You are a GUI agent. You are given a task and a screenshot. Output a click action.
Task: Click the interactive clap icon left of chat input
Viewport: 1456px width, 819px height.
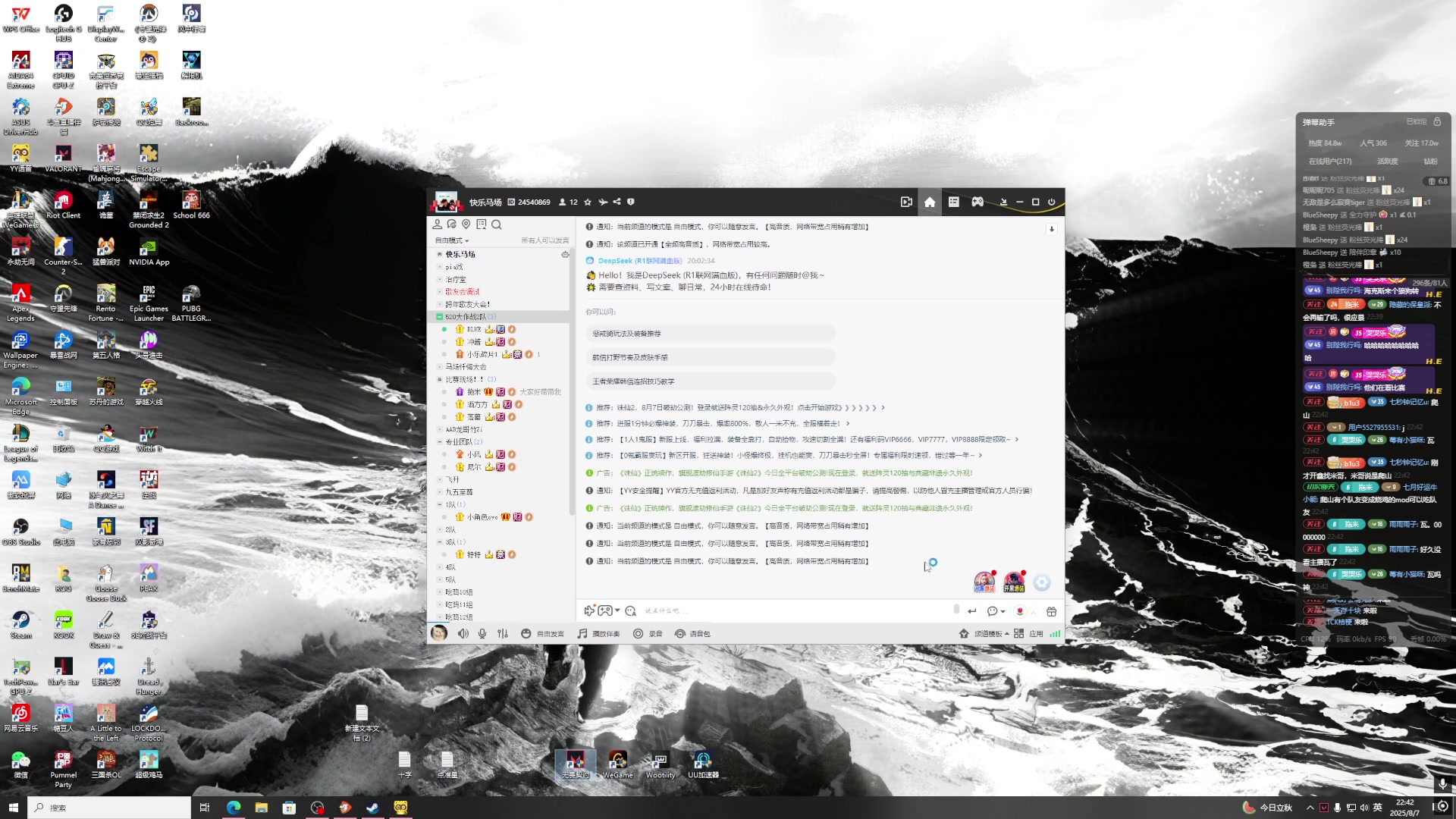(x=589, y=610)
